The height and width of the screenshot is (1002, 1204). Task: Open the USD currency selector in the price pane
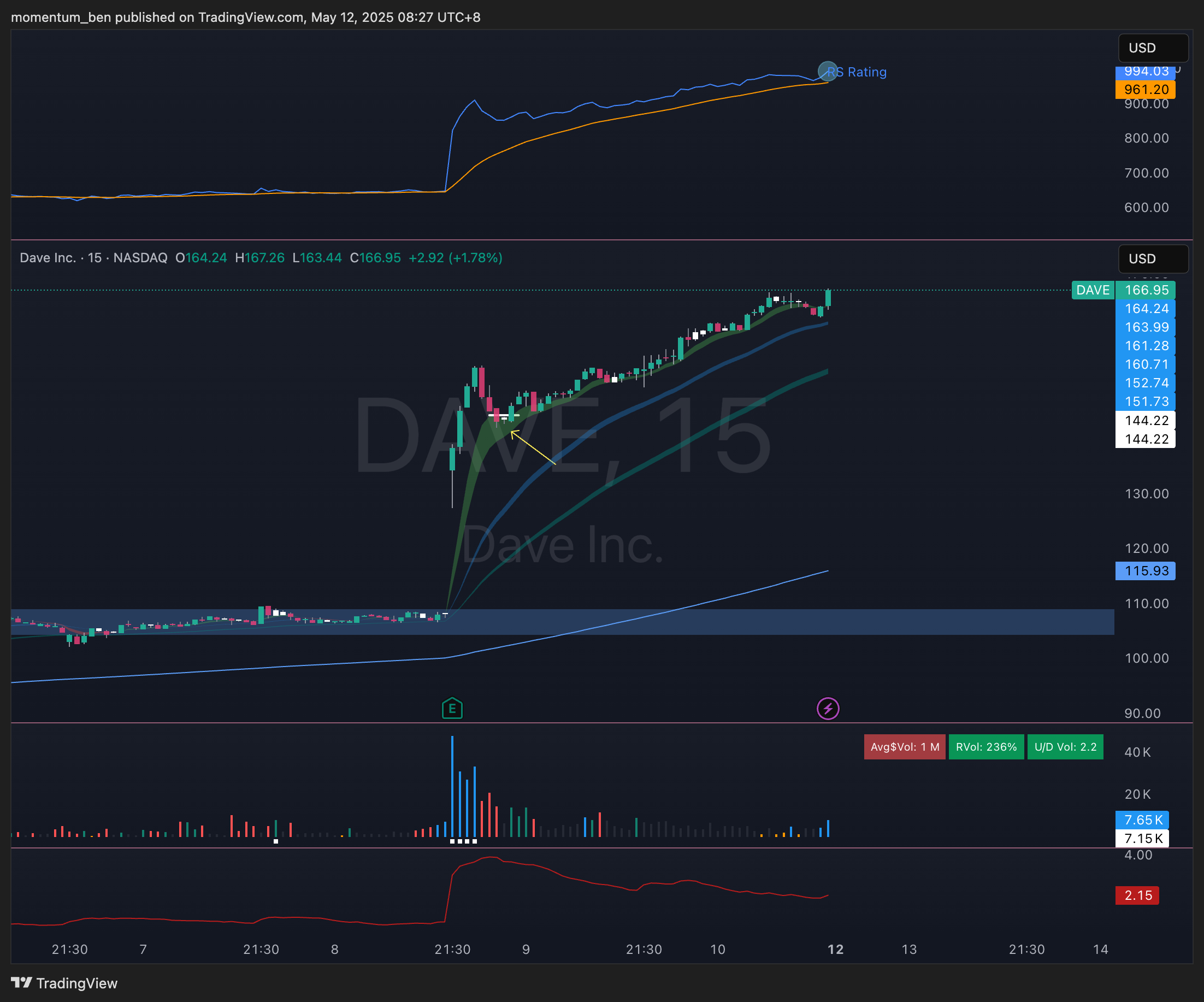[x=1153, y=258]
